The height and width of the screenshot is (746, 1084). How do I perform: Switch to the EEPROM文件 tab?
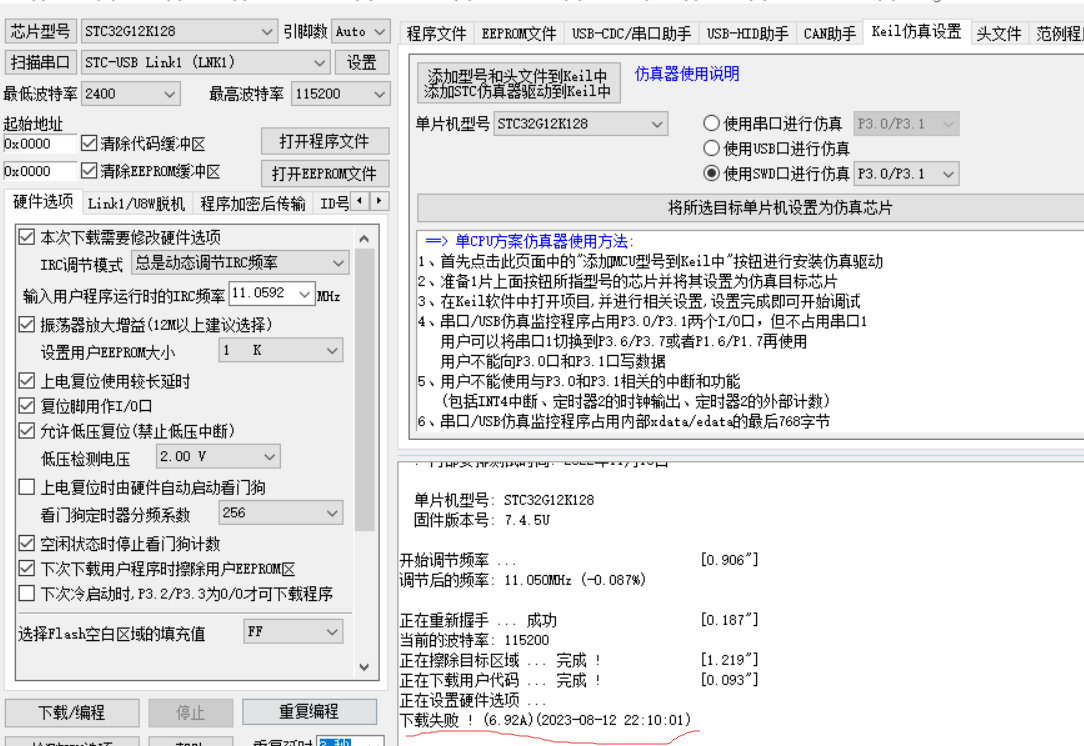pos(518,33)
